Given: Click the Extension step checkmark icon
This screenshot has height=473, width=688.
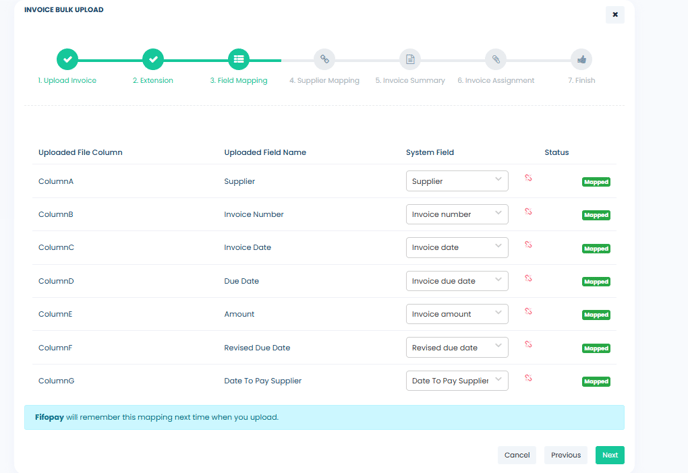Looking at the screenshot, I should [152, 59].
